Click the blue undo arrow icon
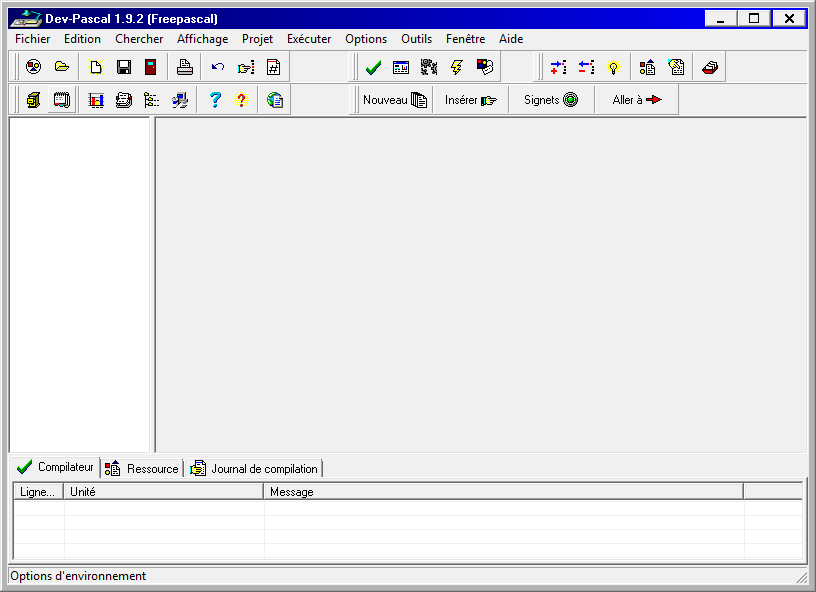The width and height of the screenshot is (816, 592). tap(217, 67)
